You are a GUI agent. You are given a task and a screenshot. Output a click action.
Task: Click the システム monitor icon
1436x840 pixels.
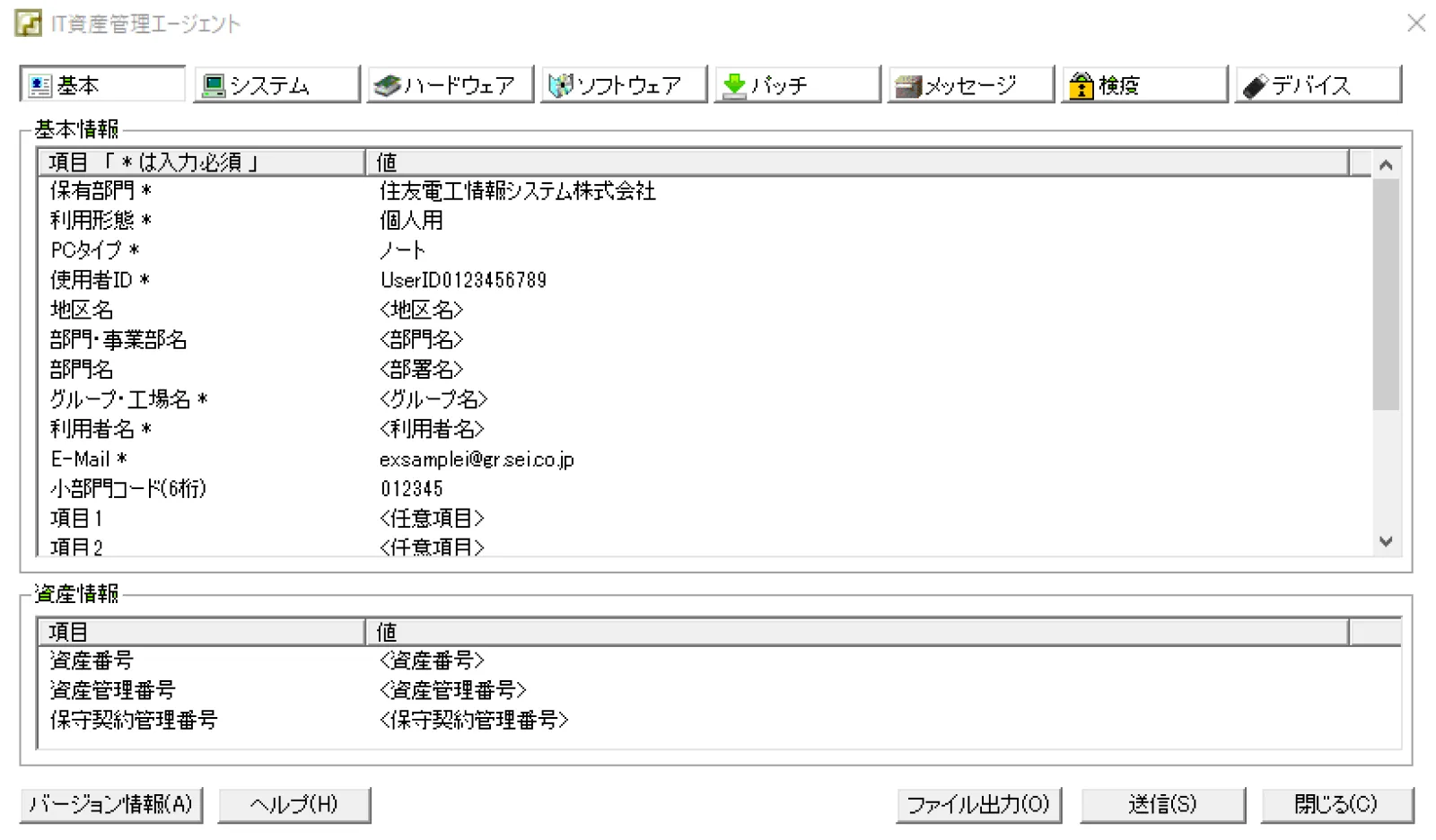point(214,85)
